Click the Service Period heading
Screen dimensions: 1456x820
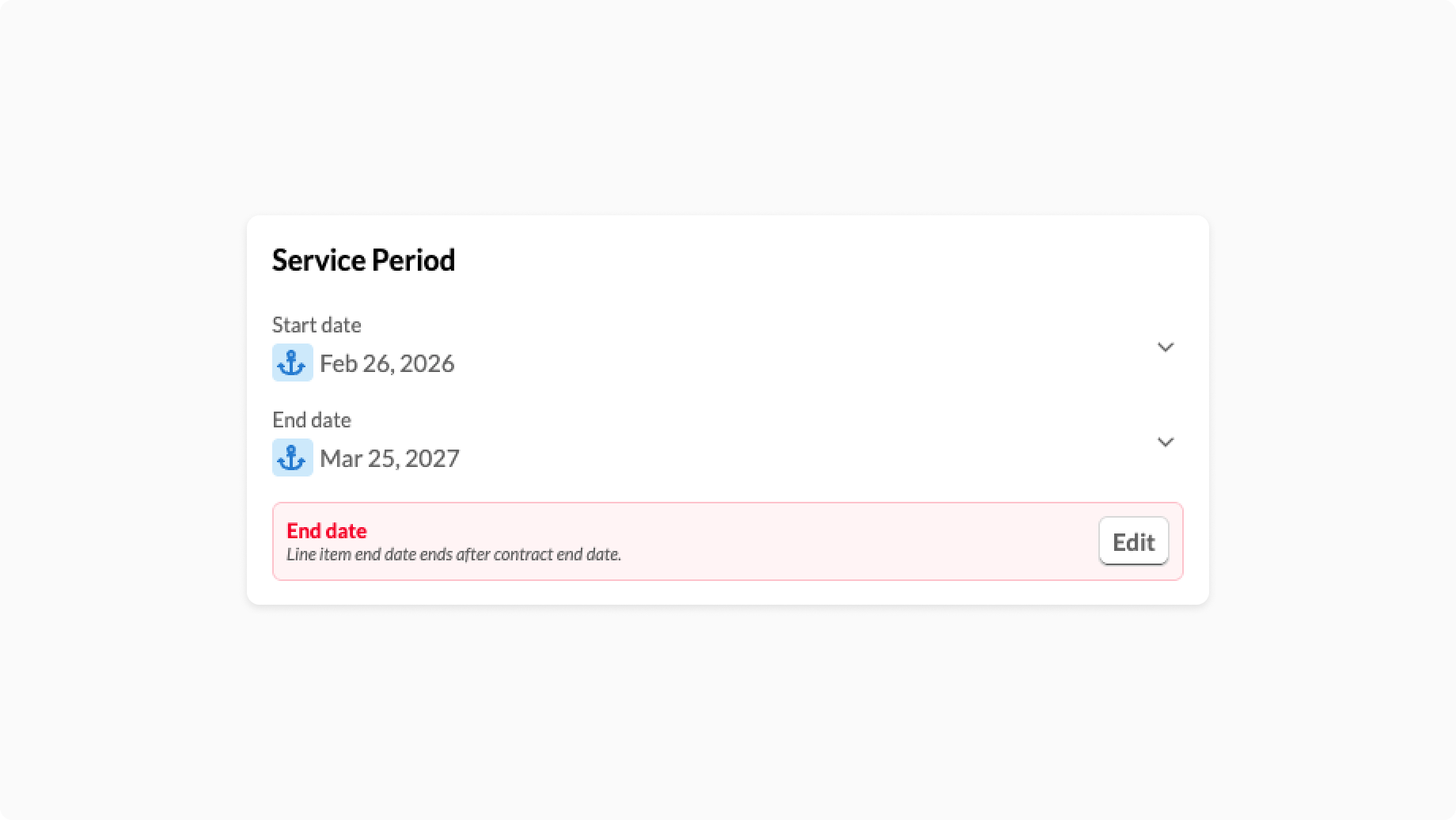363,260
